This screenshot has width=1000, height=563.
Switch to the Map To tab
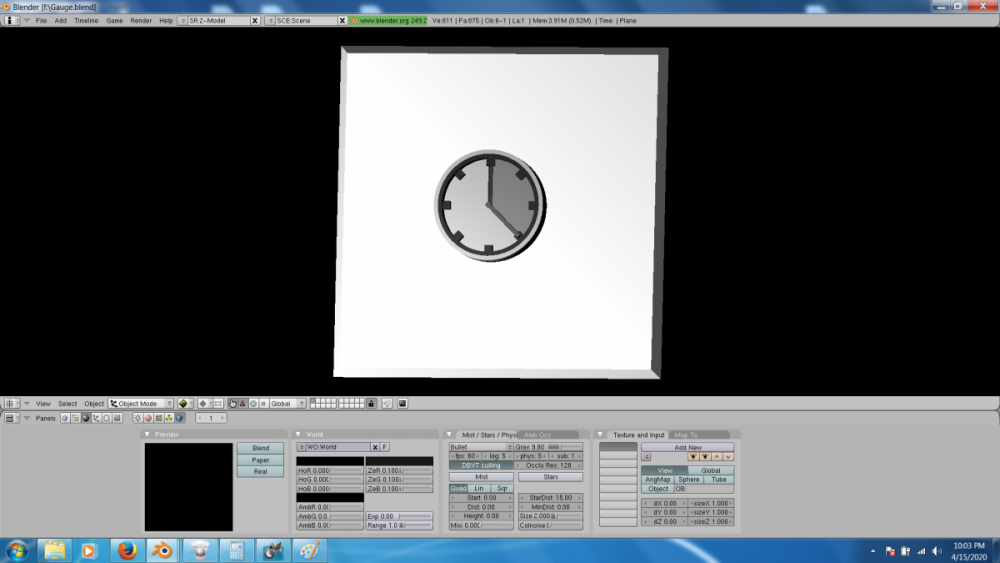(686, 435)
